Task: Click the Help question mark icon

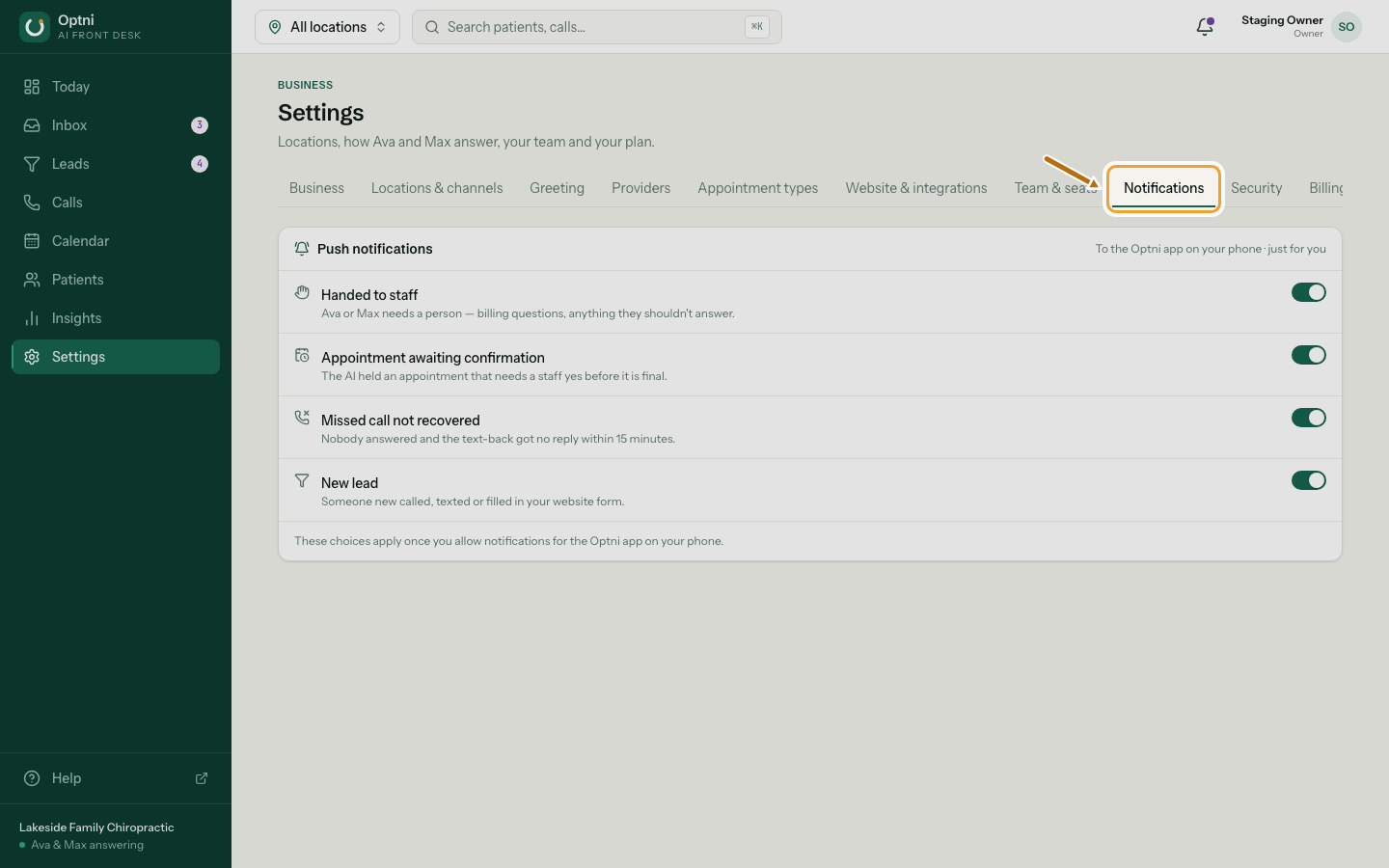Action: 32,778
